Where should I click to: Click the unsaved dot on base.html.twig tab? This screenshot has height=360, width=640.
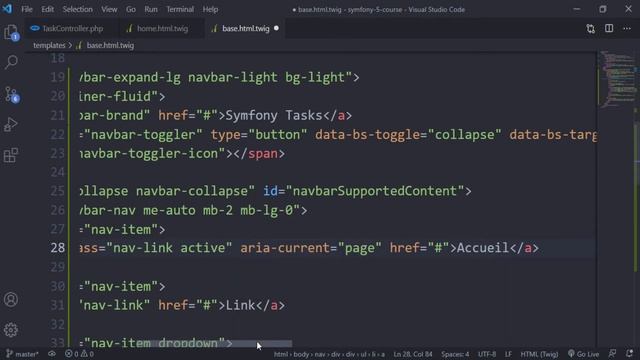click(276, 28)
